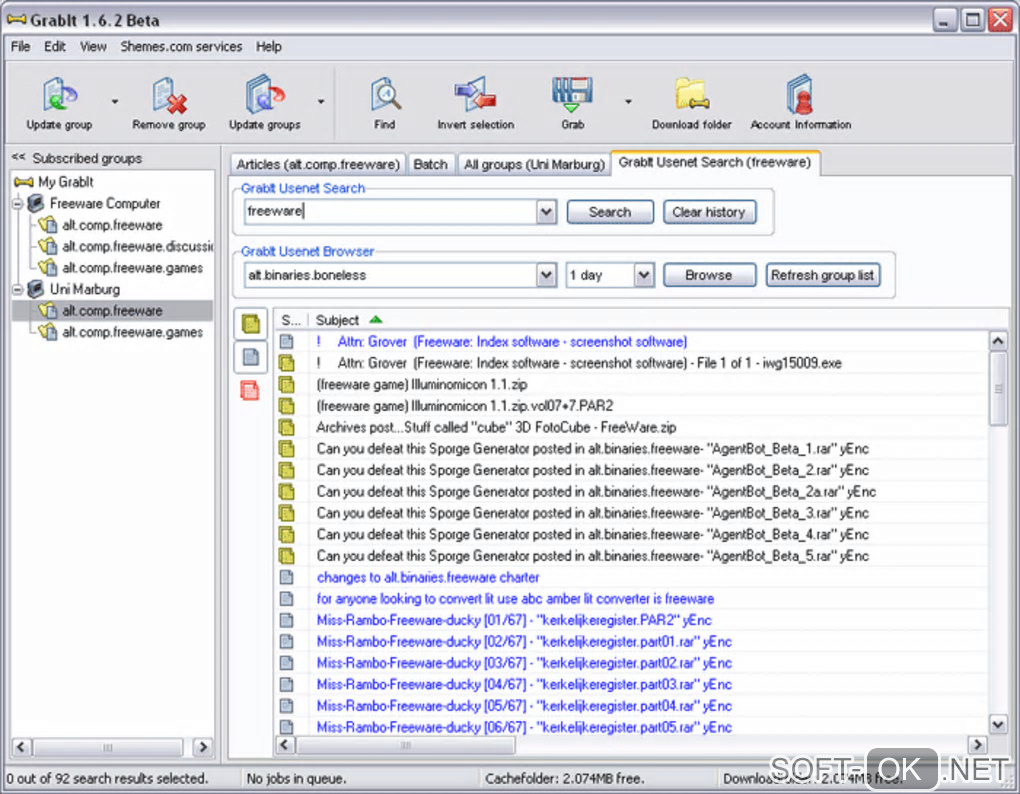Switch to the Batch tab
This screenshot has height=794, width=1020.
coord(431,165)
